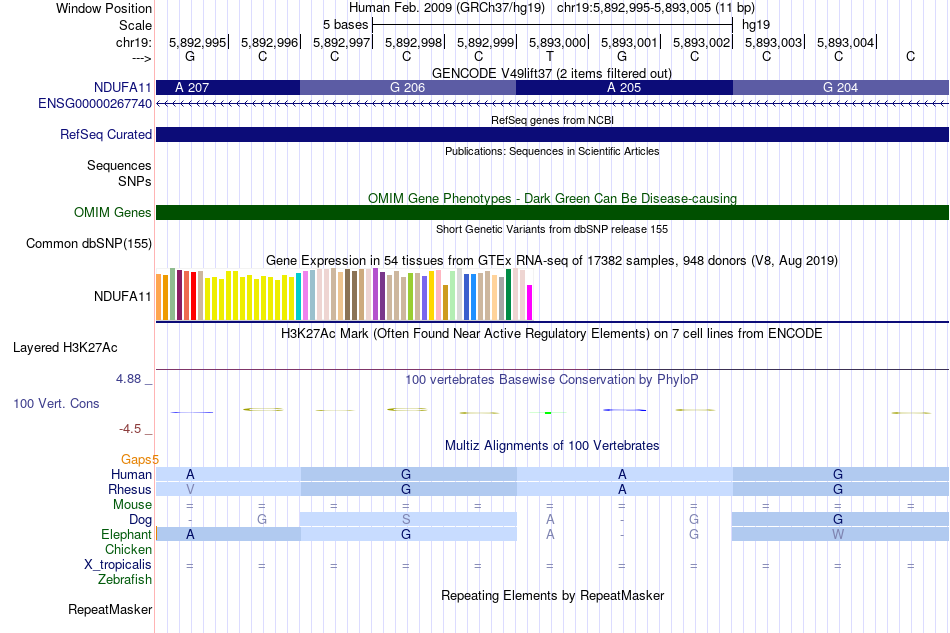Click the X_tropicalis species label

coord(118,565)
